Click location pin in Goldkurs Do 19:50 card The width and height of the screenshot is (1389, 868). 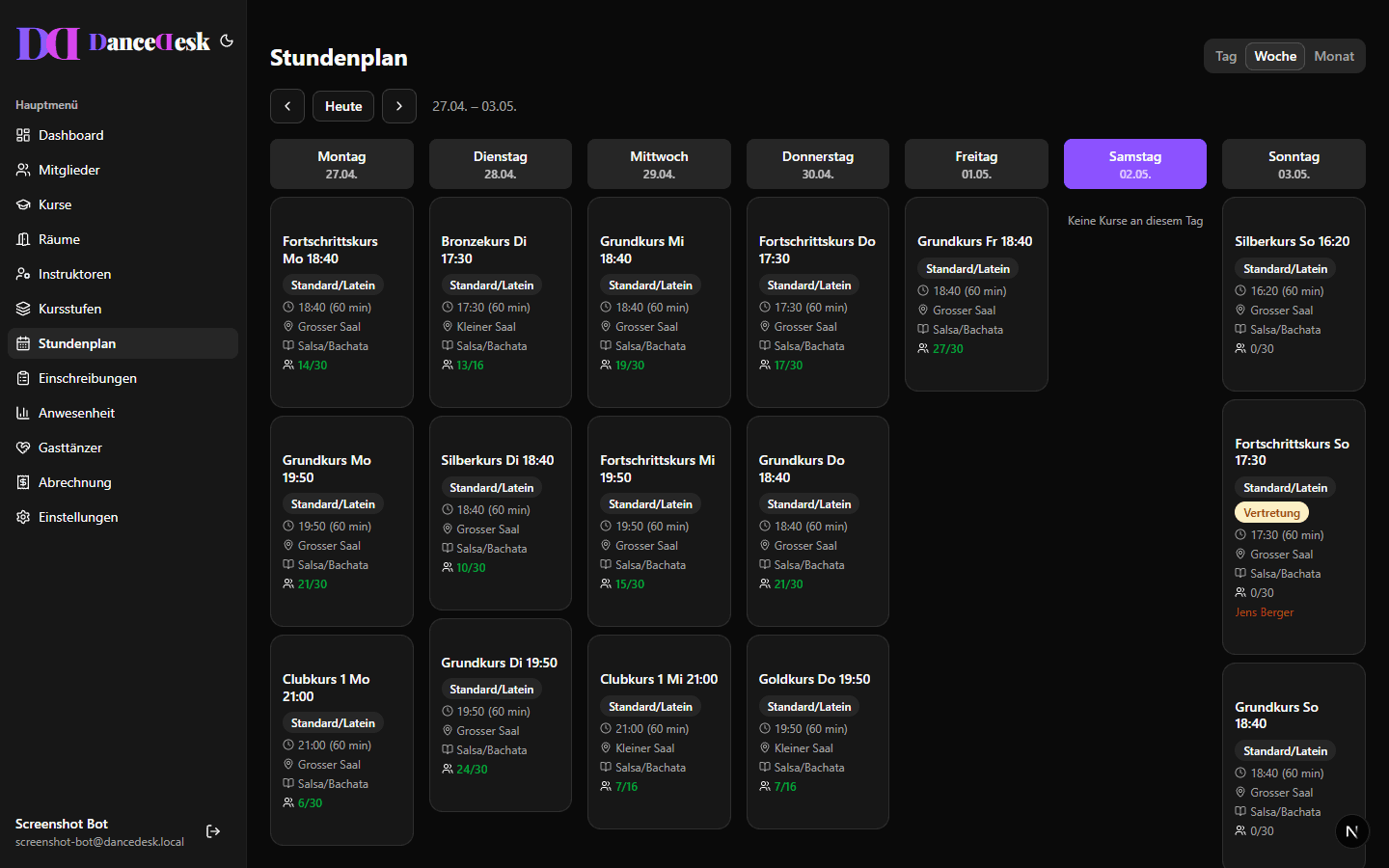pos(765,747)
